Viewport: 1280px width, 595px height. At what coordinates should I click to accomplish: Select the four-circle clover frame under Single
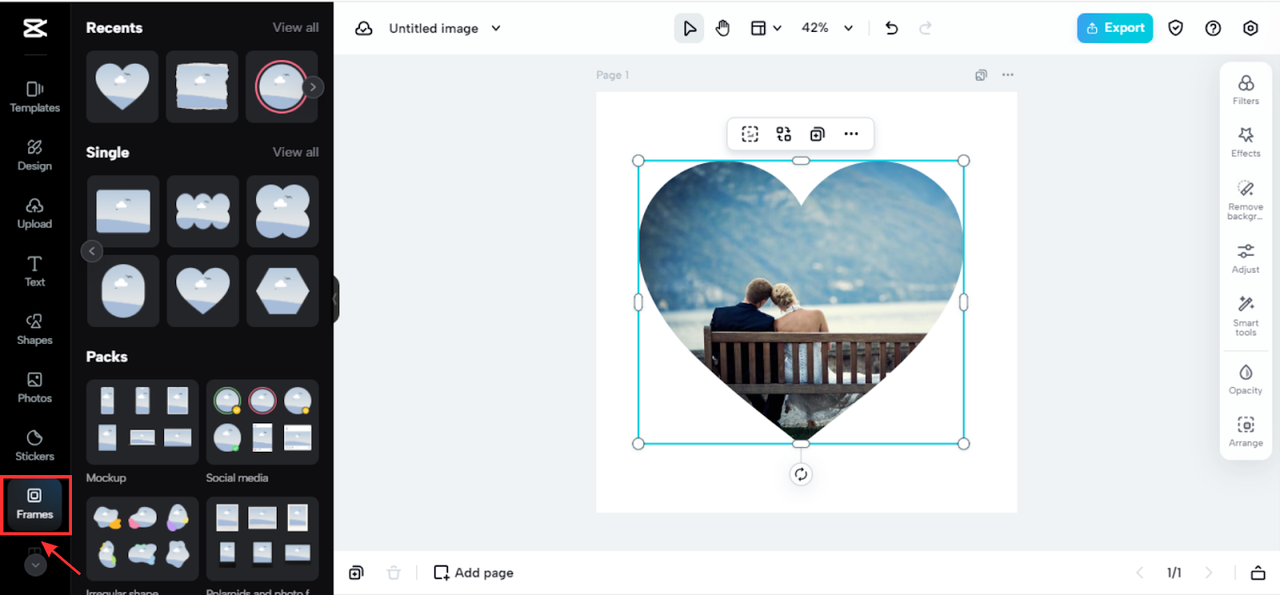[283, 211]
